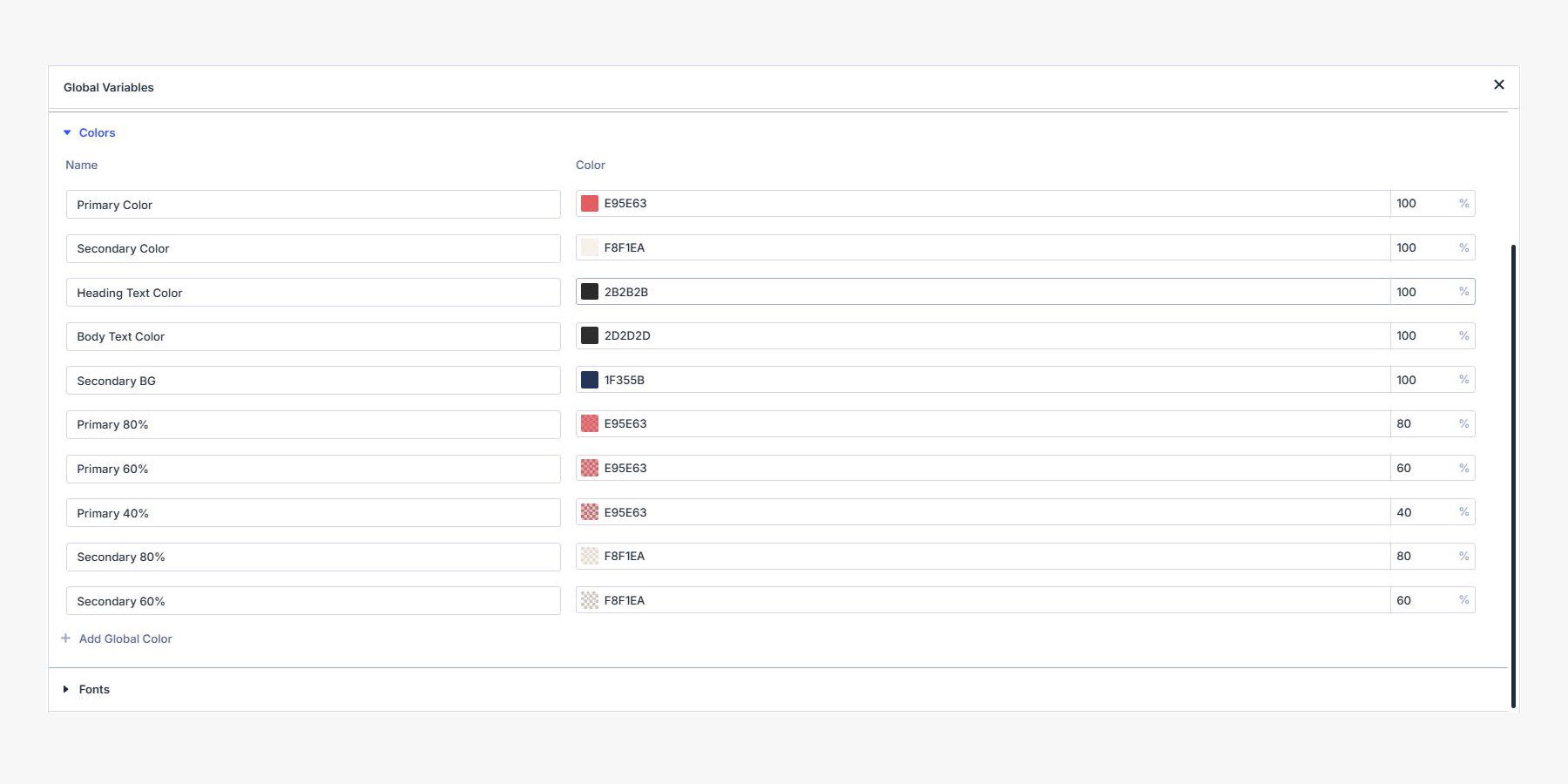
Task: Click the plus icon beside Add Global Color
Action: [x=66, y=638]
